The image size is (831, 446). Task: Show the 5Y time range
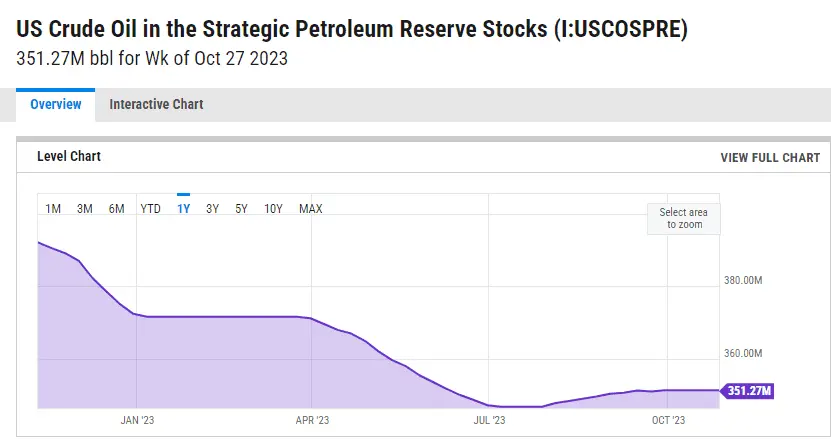[242, 208]
